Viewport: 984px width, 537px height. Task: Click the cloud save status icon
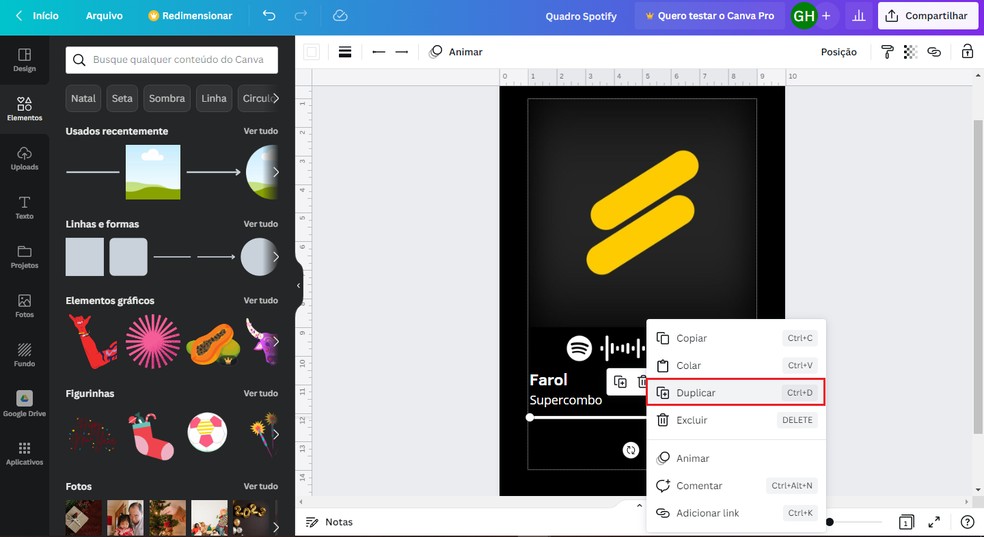[x=340, y=16]
